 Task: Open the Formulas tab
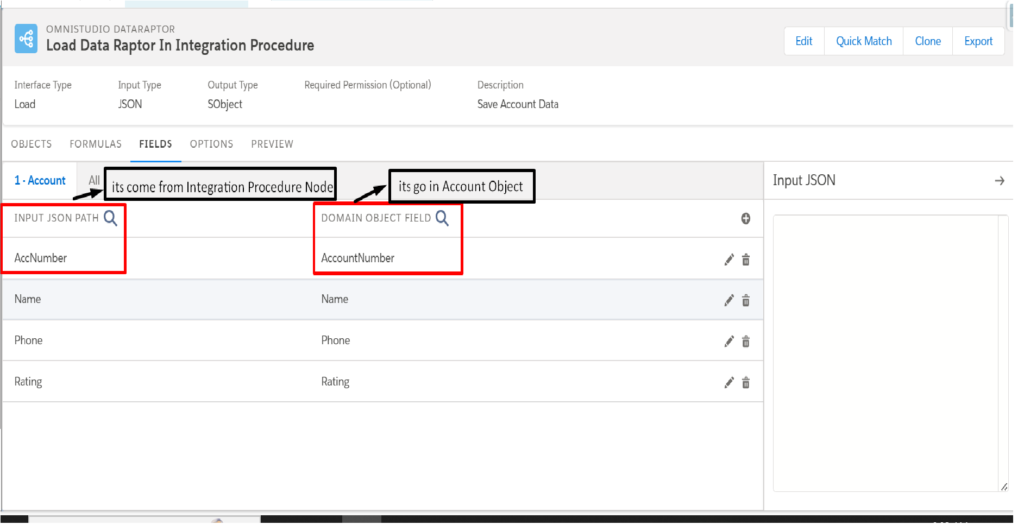(95, 144)
